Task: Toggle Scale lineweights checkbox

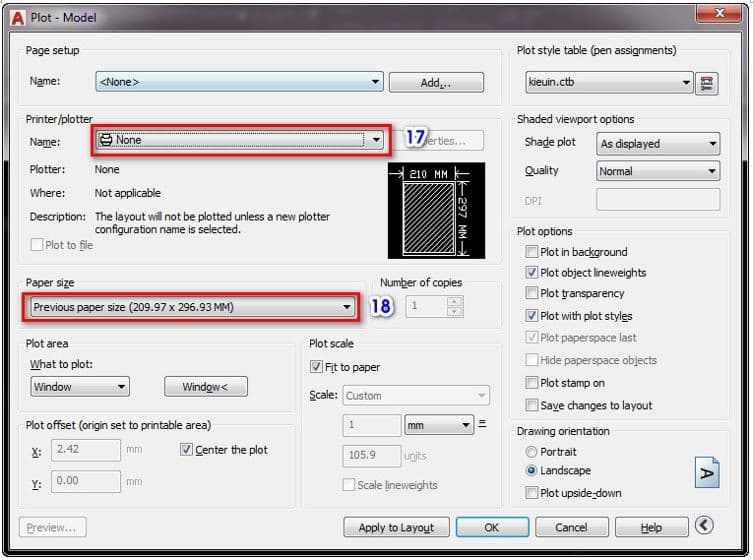Action: click(349, 485)
